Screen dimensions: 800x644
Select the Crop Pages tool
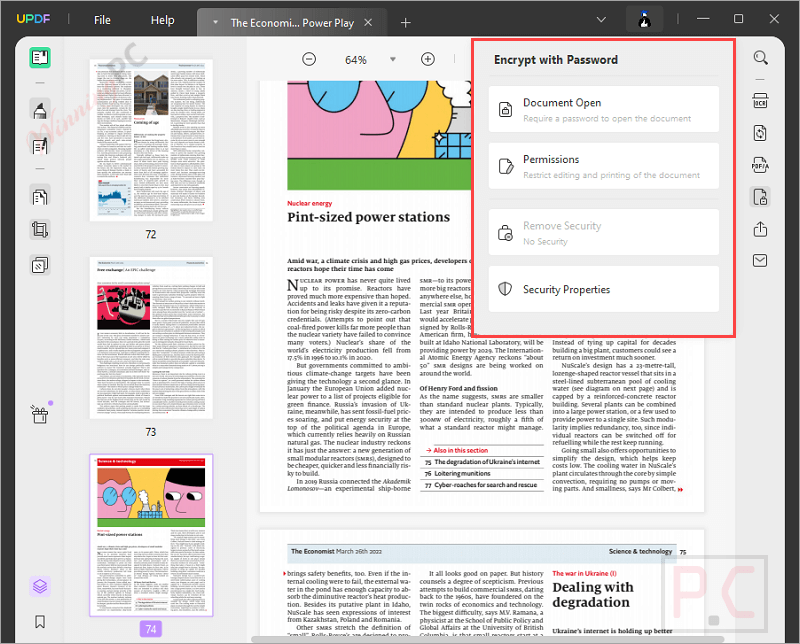tap(40, 230)
